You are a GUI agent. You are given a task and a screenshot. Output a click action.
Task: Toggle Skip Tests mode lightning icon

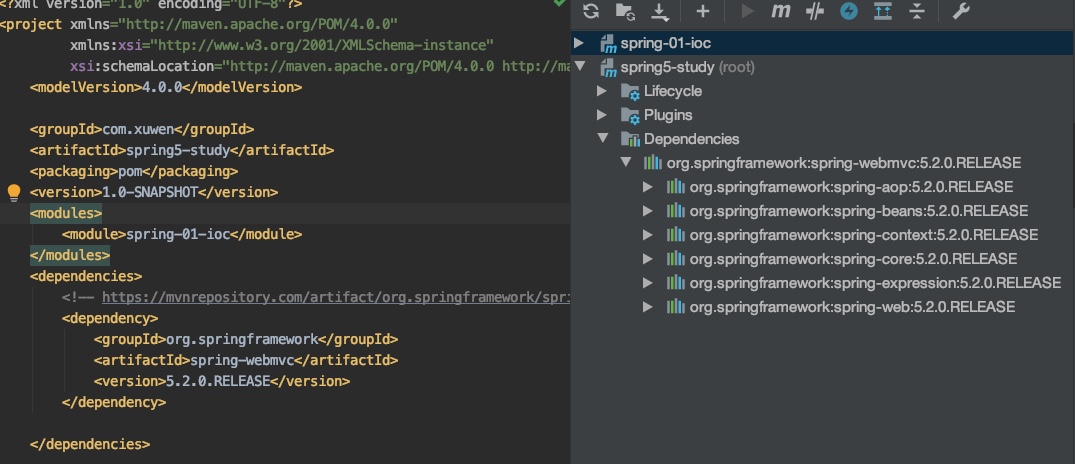click(x=849, y=11)
